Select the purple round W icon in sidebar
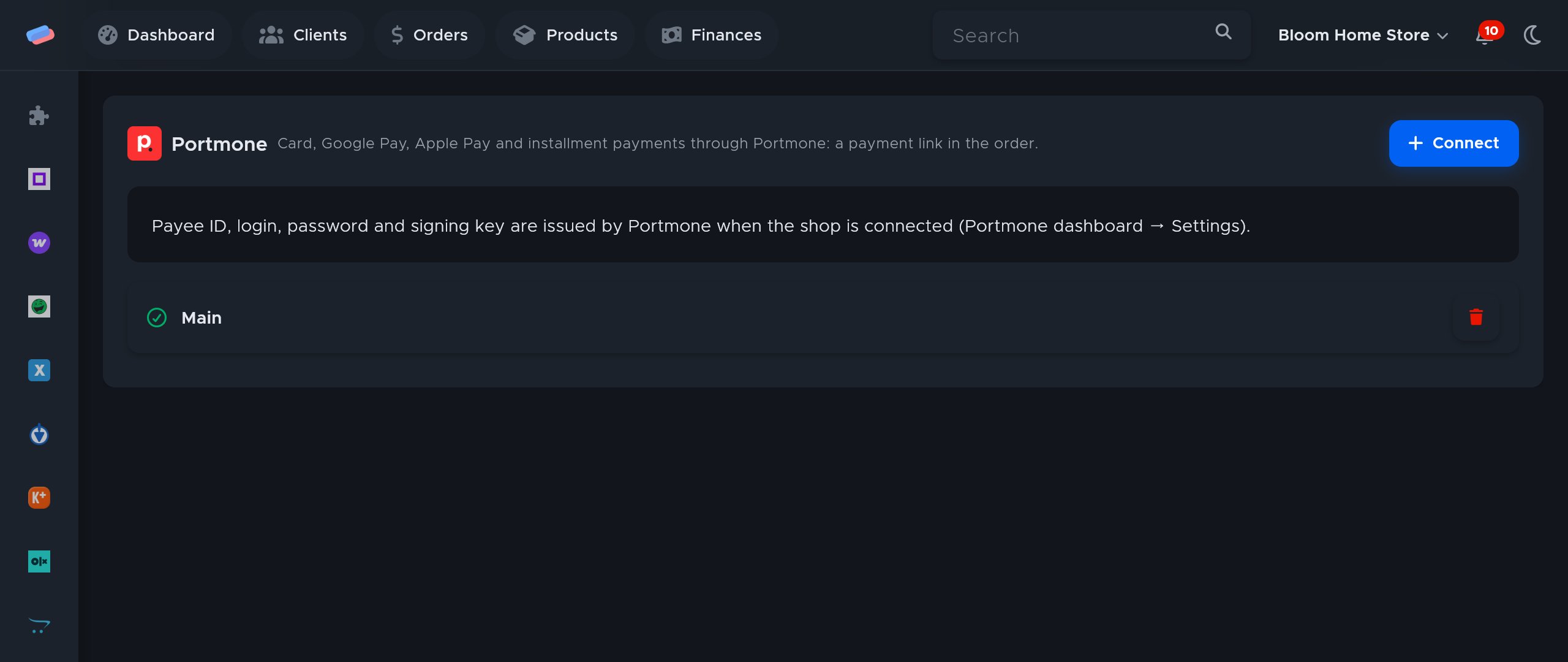 [x=39, y=243]
